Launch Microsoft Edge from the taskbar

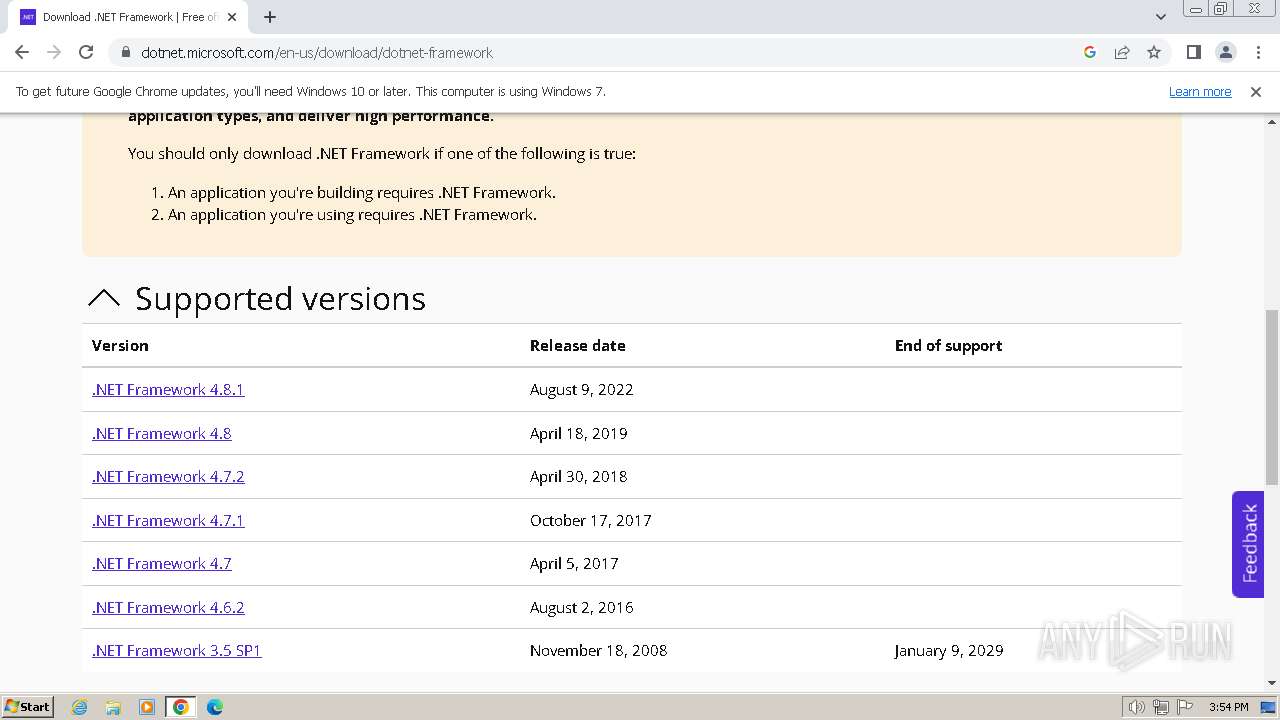(215, 707)
